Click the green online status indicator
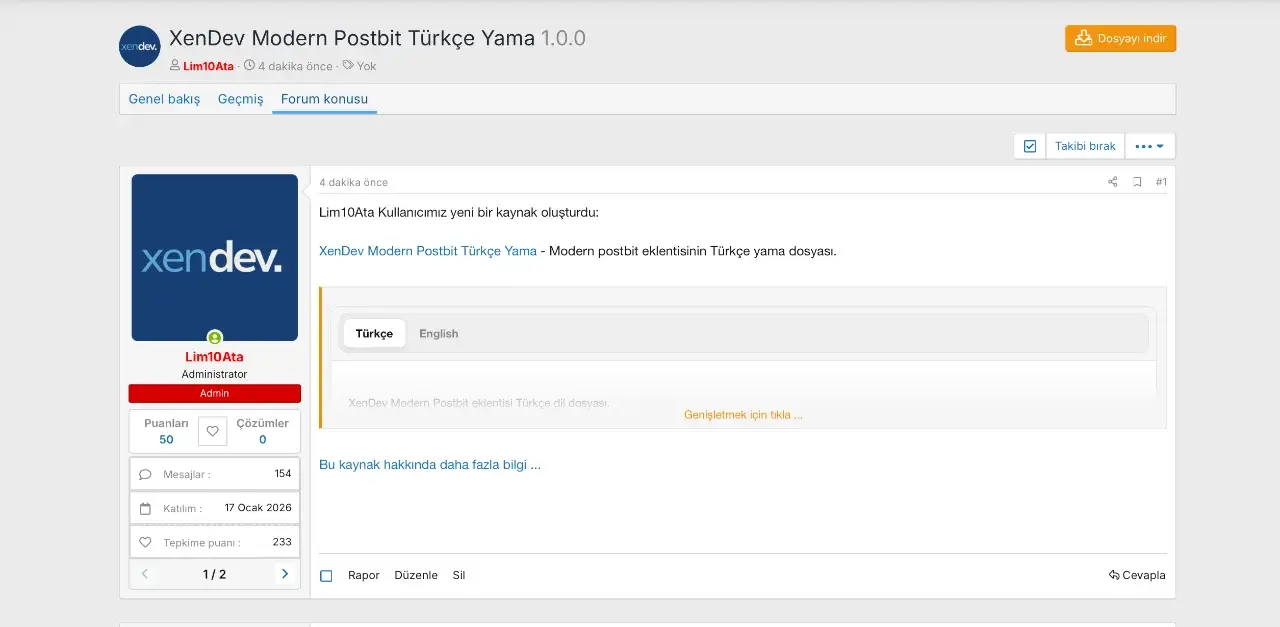 [215, 338]
